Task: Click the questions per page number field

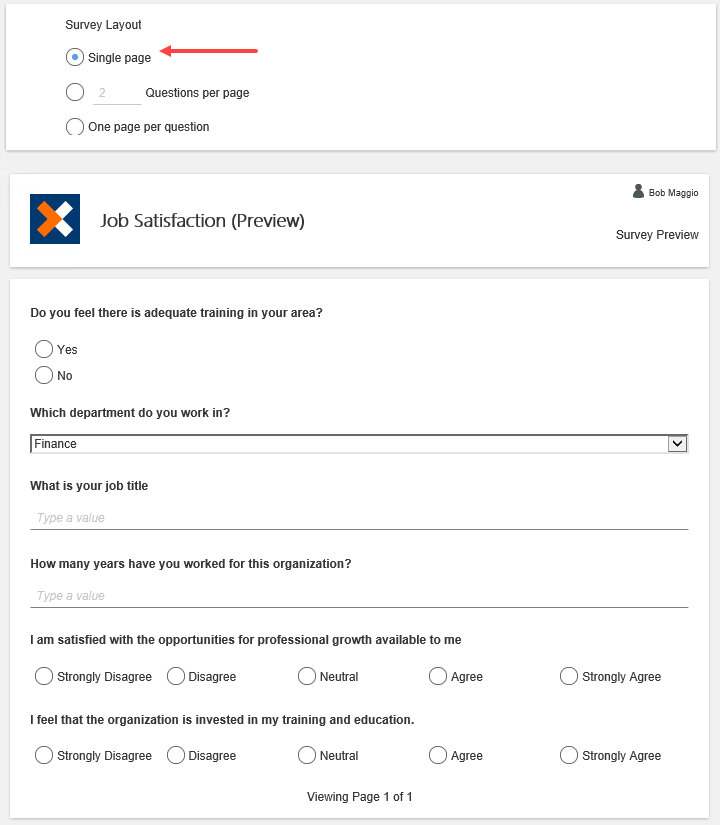Action: 116,91
